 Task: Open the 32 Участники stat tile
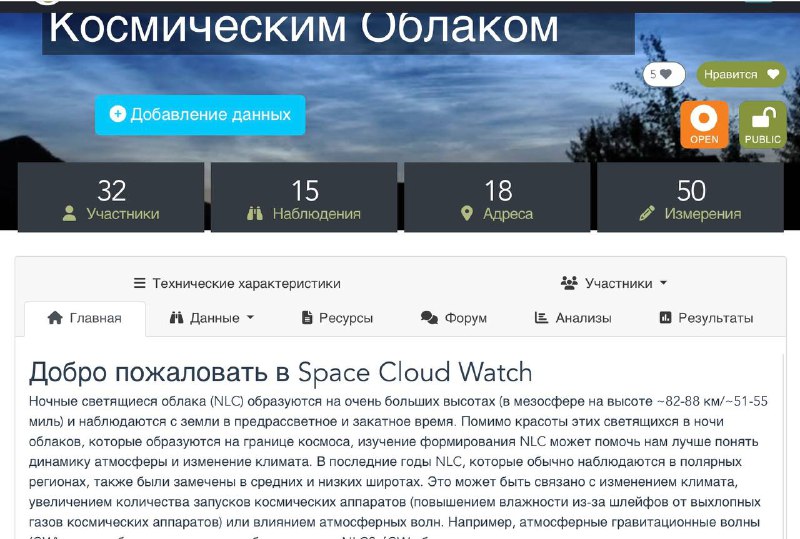(111, 198)
